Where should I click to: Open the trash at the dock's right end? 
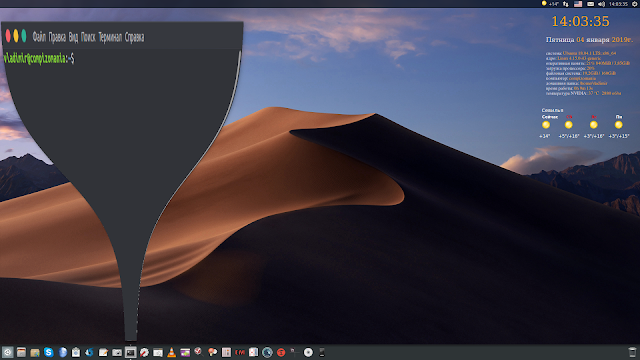[632, 352]
